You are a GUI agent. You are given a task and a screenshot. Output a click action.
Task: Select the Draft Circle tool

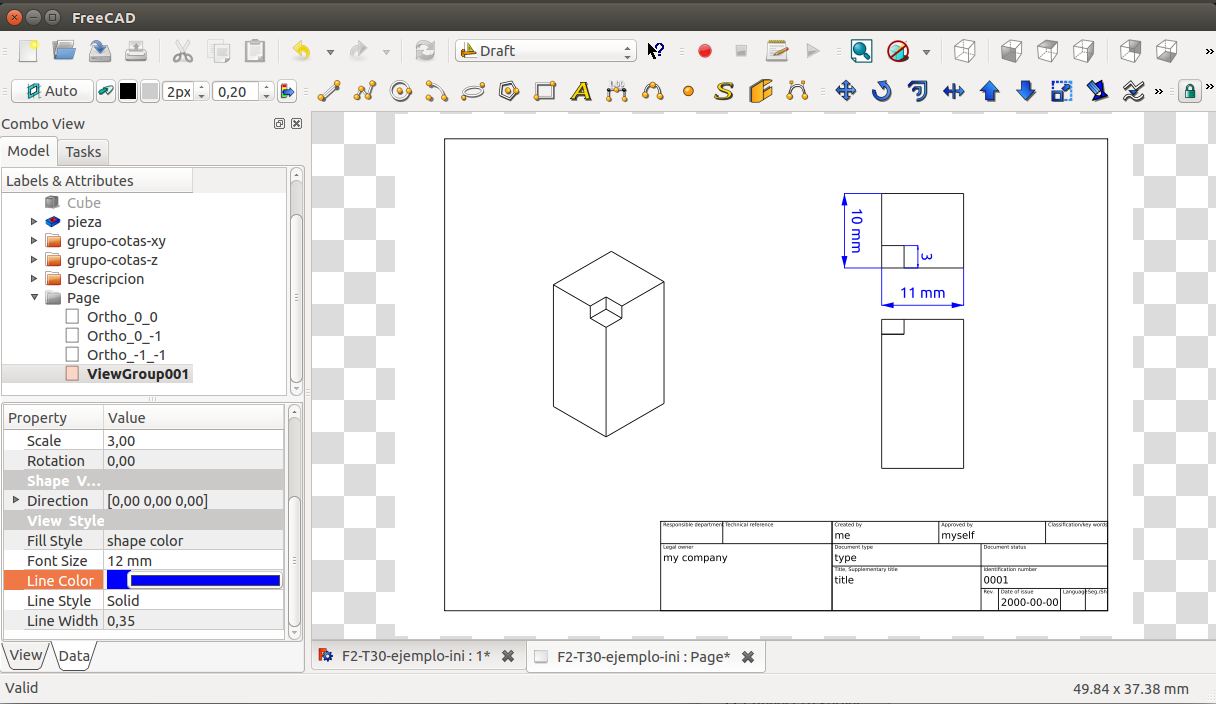pos(401,92)
